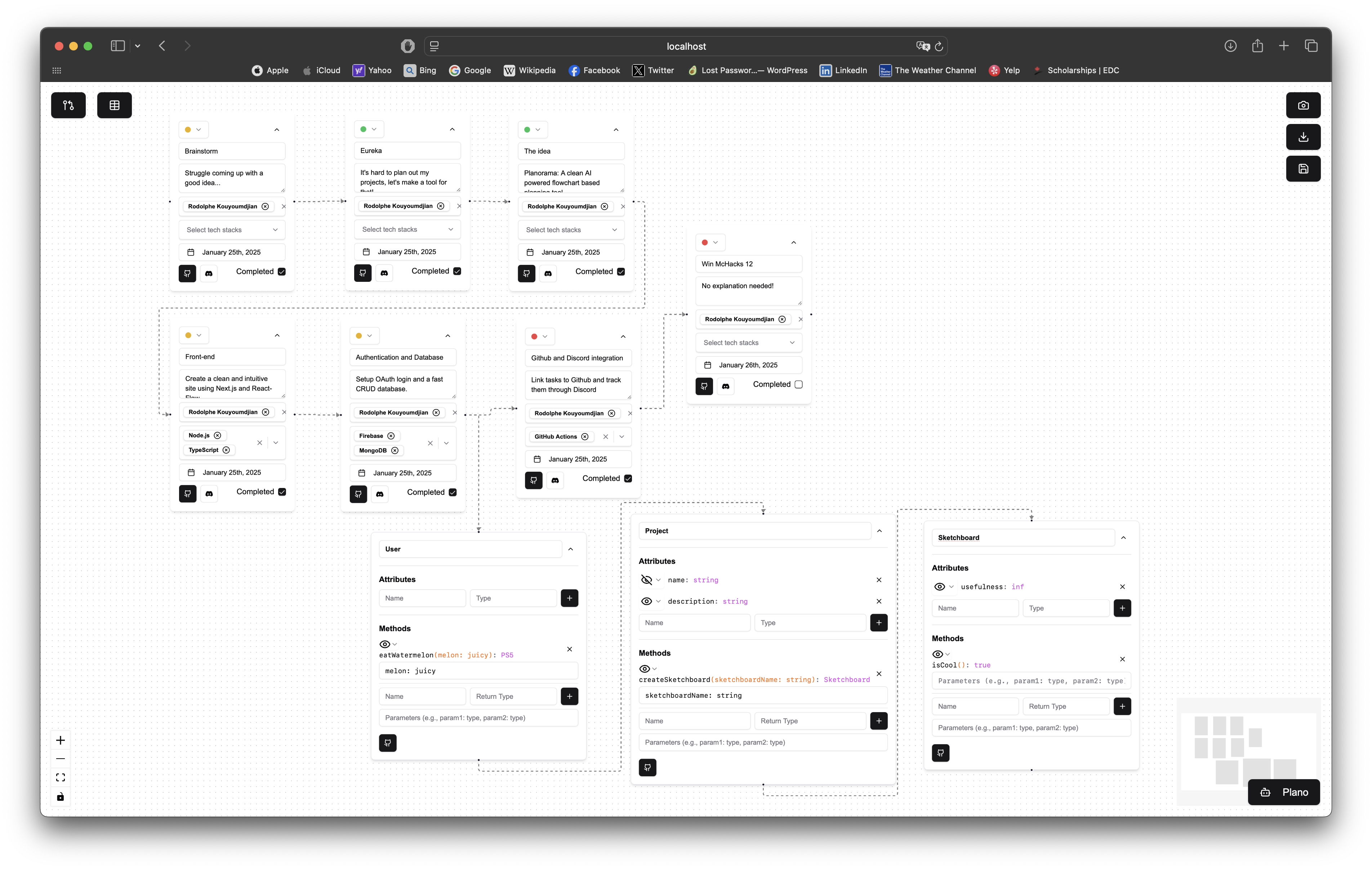The image size is (1372, 870).
Task: Lock canvas interactivity with the padlock icon
Action: coord(61,796)
